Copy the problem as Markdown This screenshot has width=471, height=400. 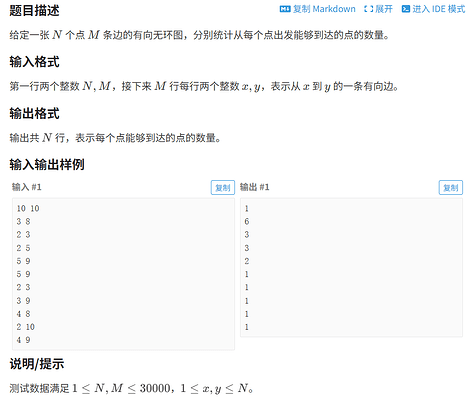coord(317,9)
